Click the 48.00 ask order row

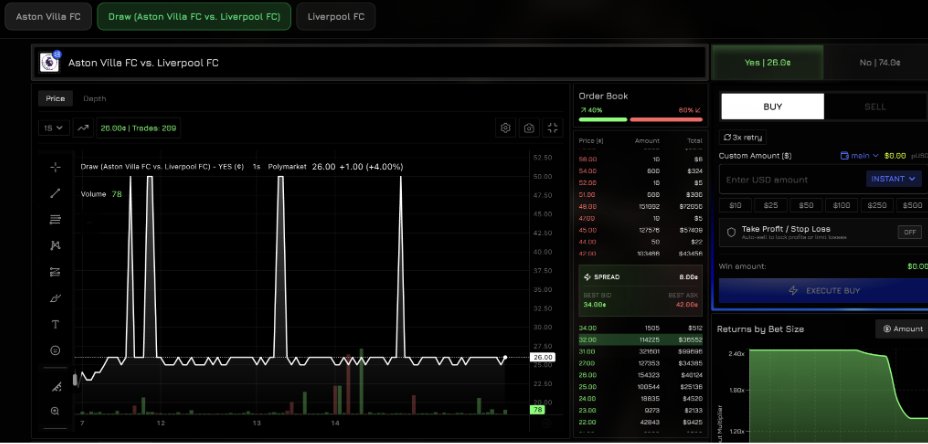point(640,207)
